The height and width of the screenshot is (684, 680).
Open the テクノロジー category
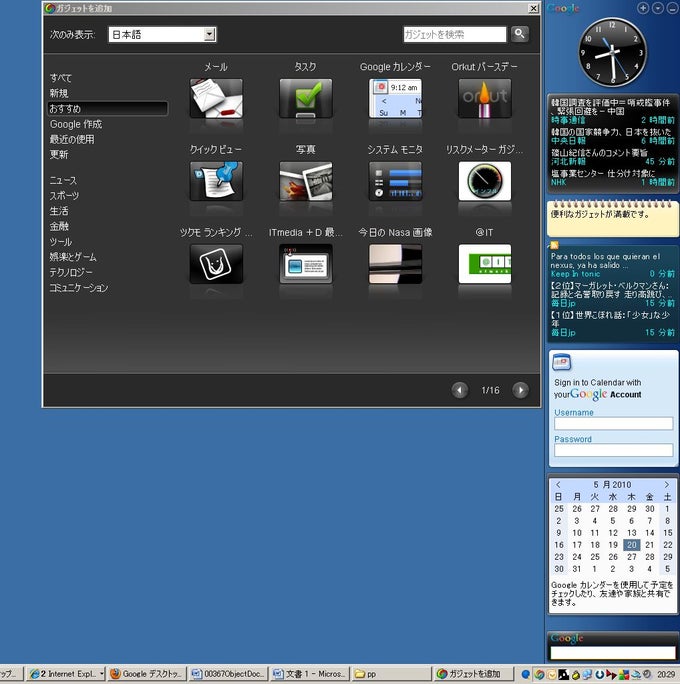(x=71, y=272)
